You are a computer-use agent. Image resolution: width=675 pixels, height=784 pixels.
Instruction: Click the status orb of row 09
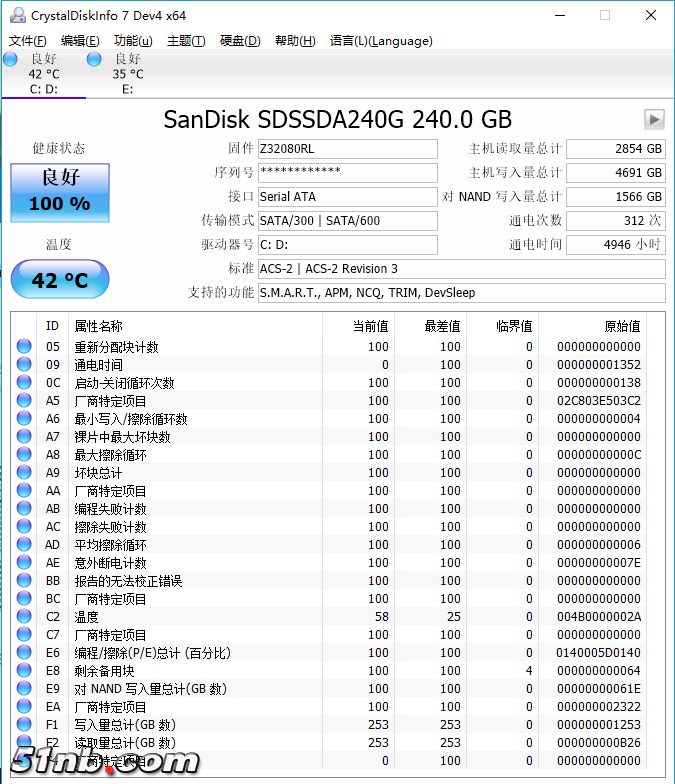[24, 364]
